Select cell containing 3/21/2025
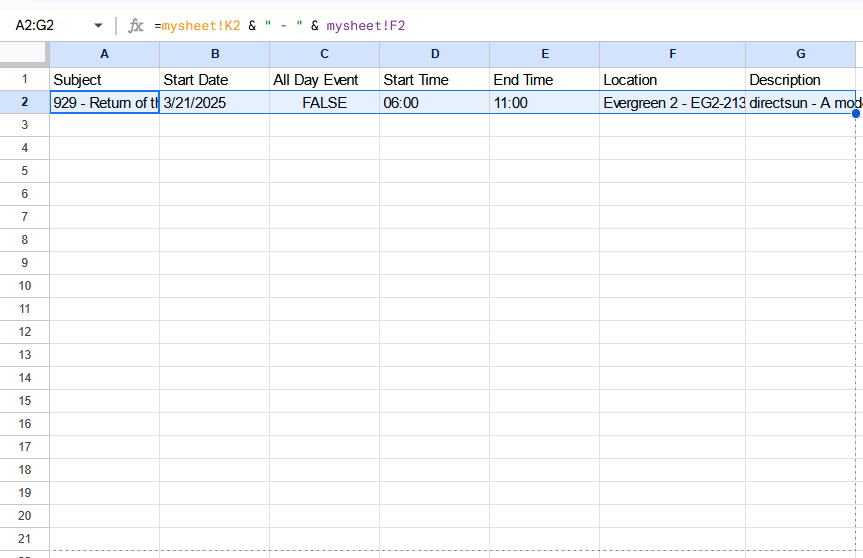 click(x=215, y=103)
